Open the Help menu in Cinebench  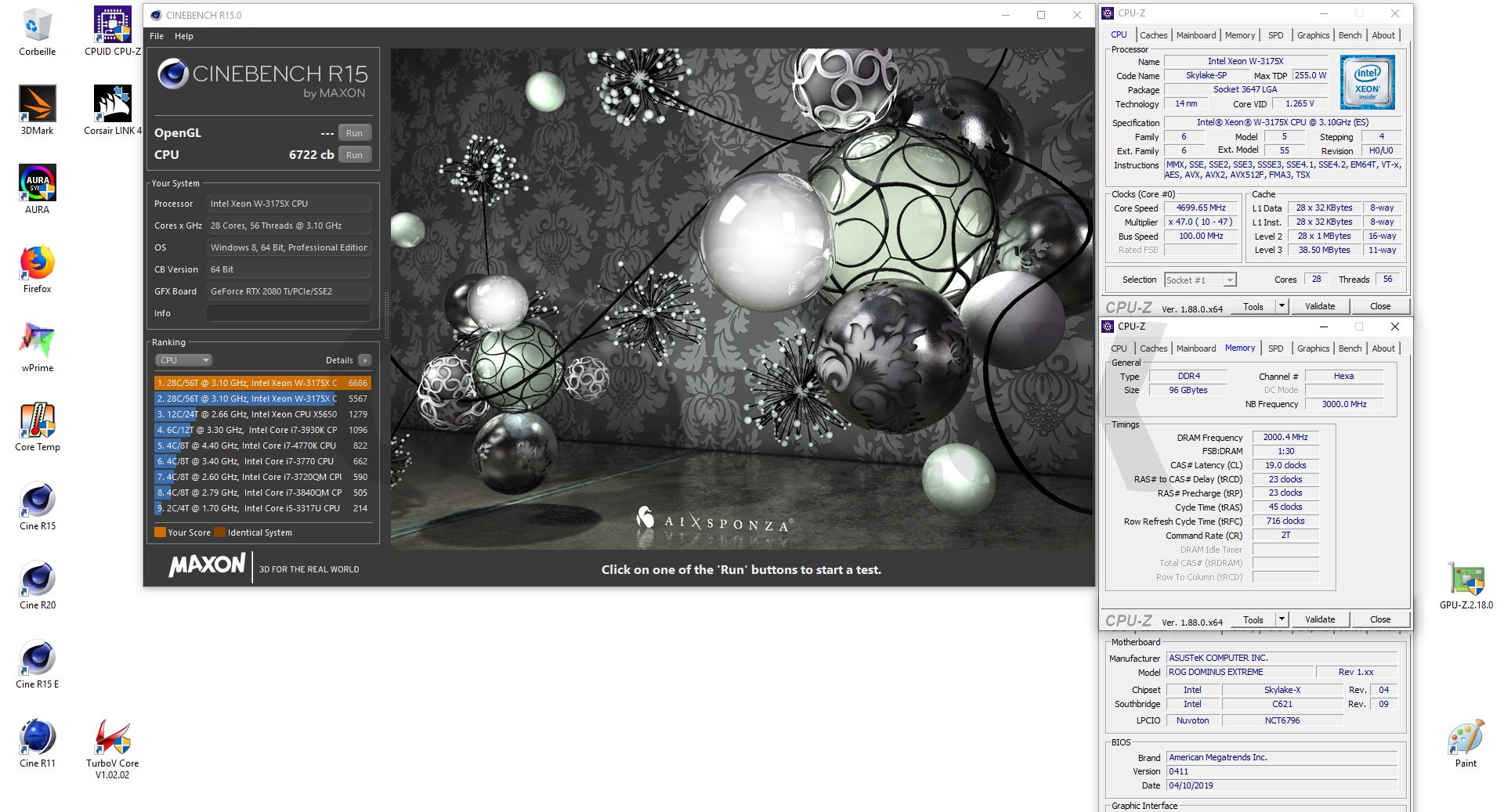[184, 36]
